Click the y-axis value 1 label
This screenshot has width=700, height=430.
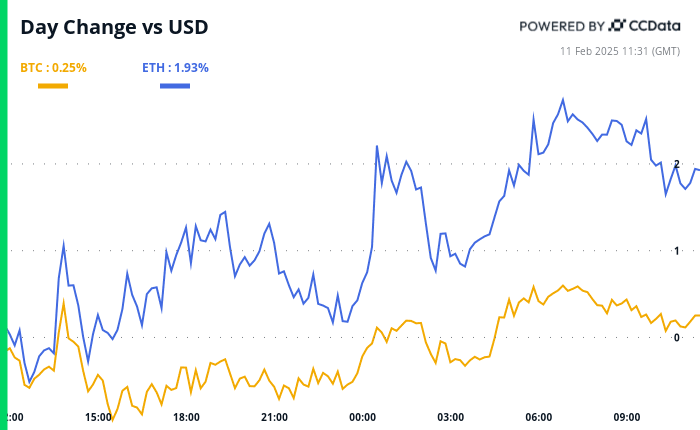pos(677,251)
